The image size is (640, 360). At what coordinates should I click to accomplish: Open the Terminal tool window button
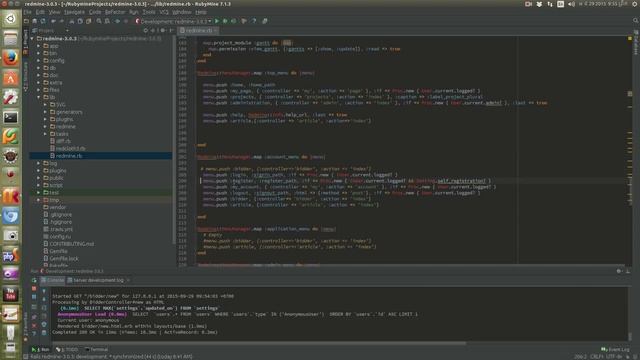pyautogui.click(x=96, y=350)
